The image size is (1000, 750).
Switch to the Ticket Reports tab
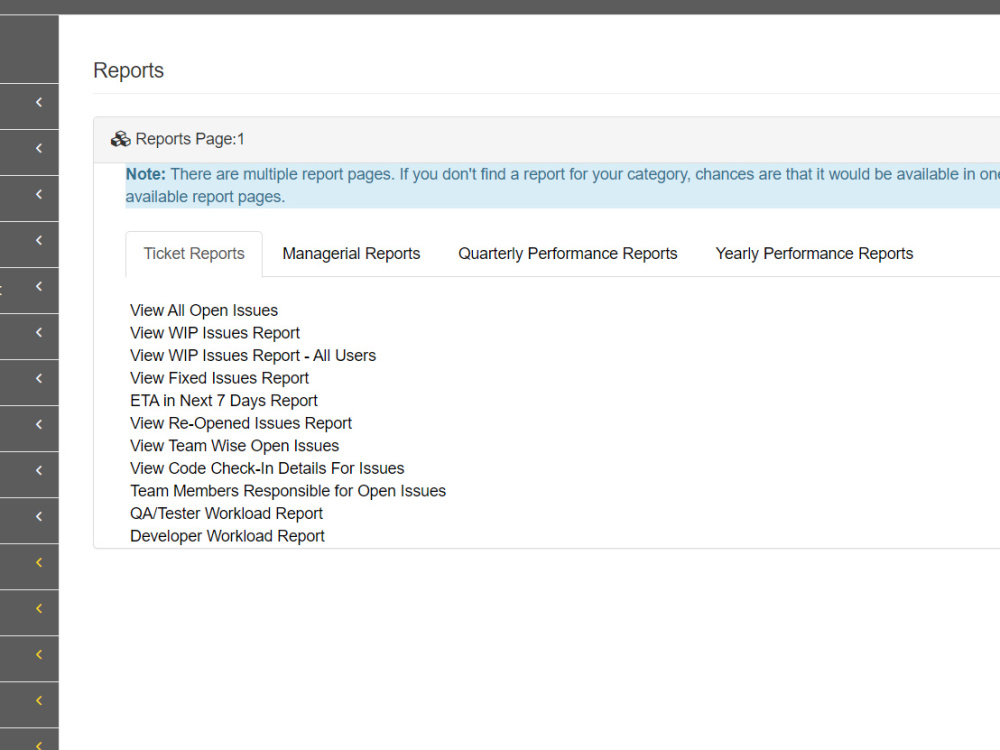pyautogui.click(x=194, y=254)
